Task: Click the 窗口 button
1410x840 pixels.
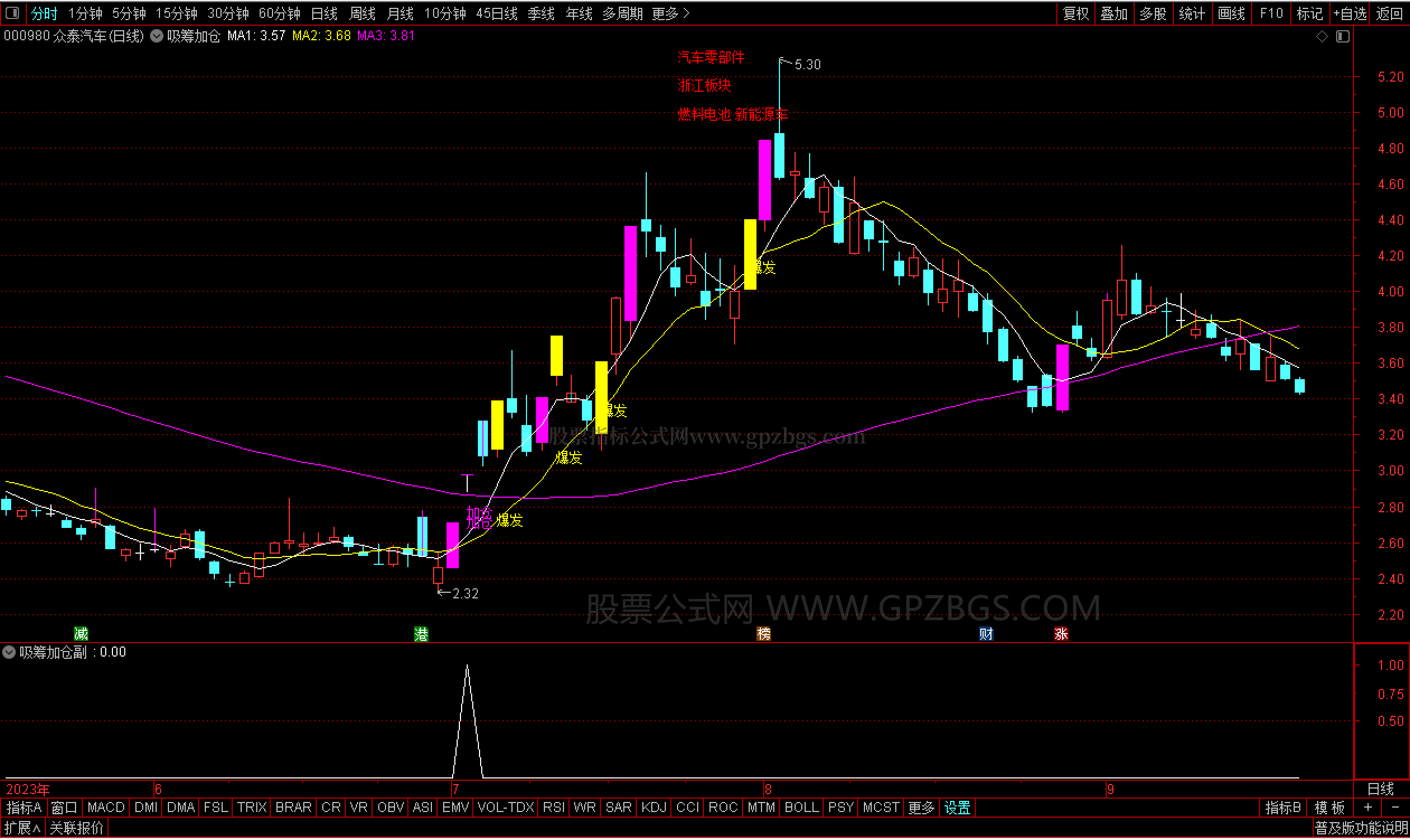Action: (63, 808)
